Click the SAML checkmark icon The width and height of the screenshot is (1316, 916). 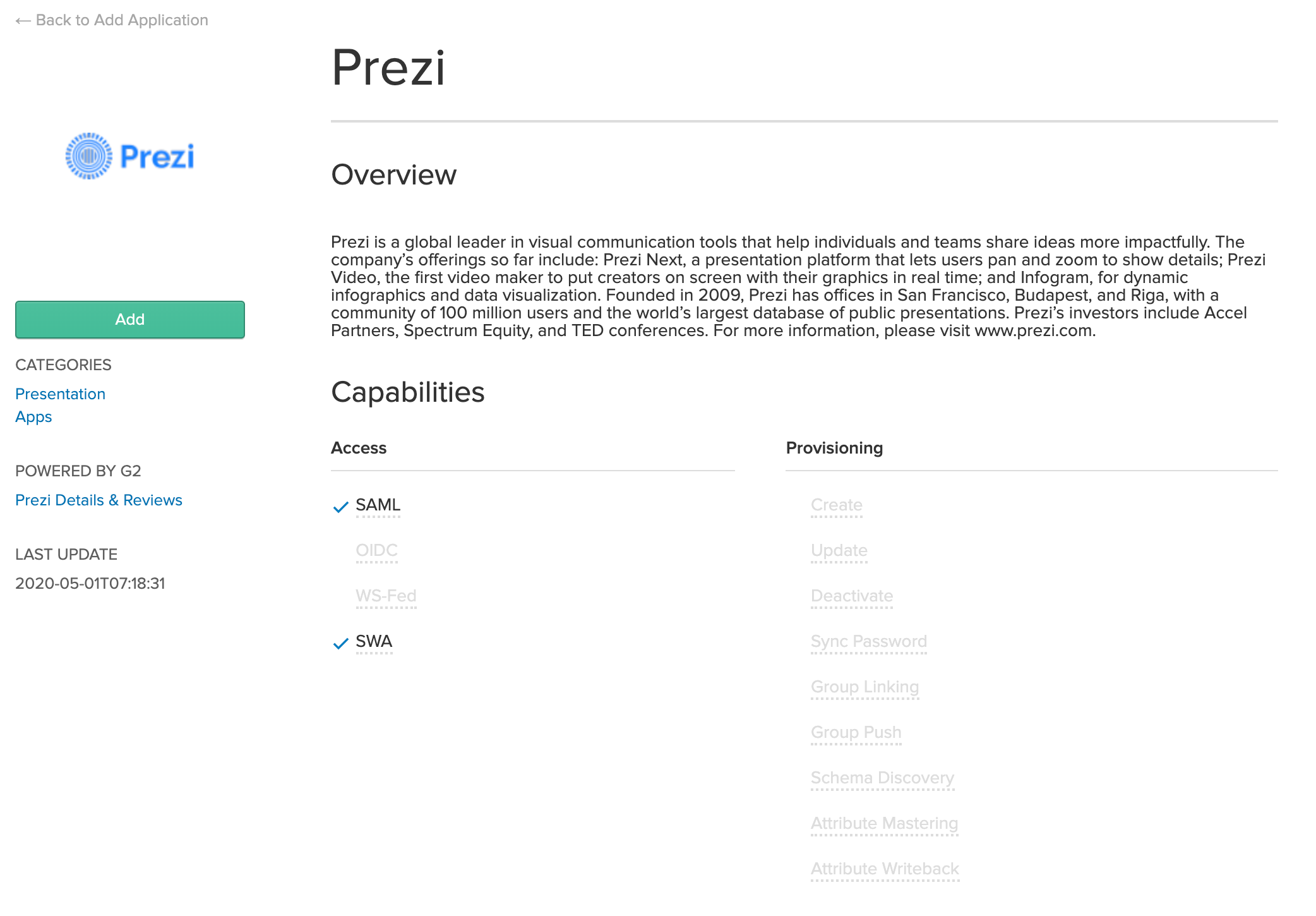340,507
